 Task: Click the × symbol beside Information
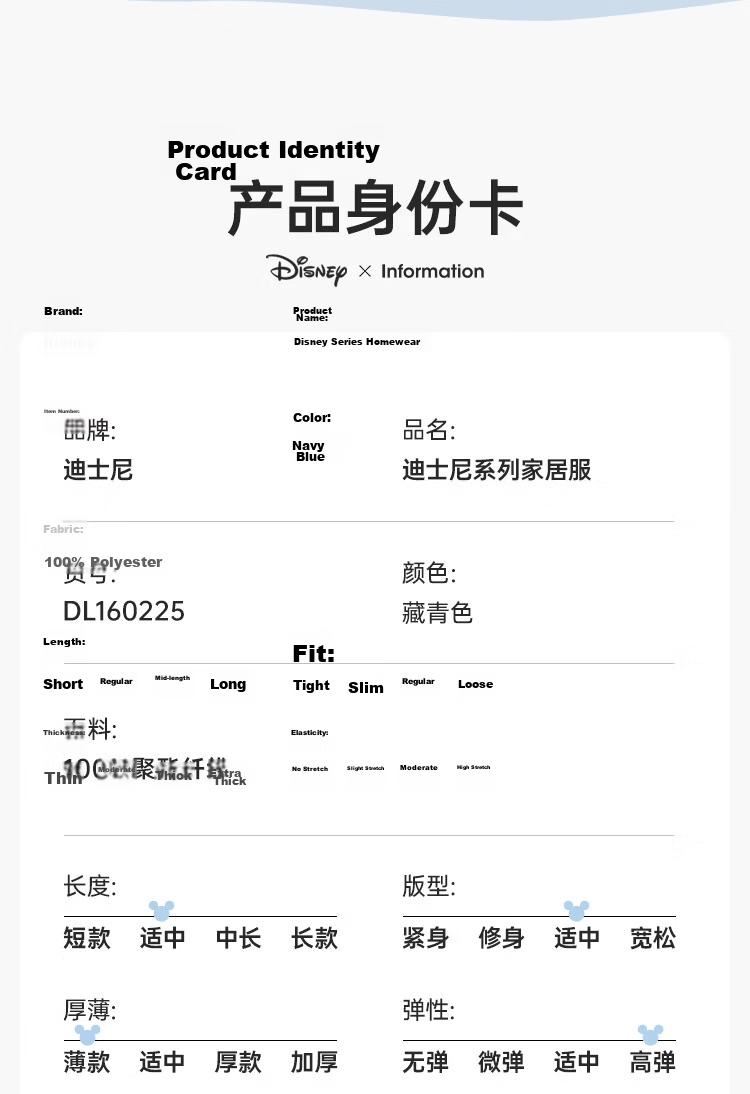pyautogui.click(x=365, y=271)
